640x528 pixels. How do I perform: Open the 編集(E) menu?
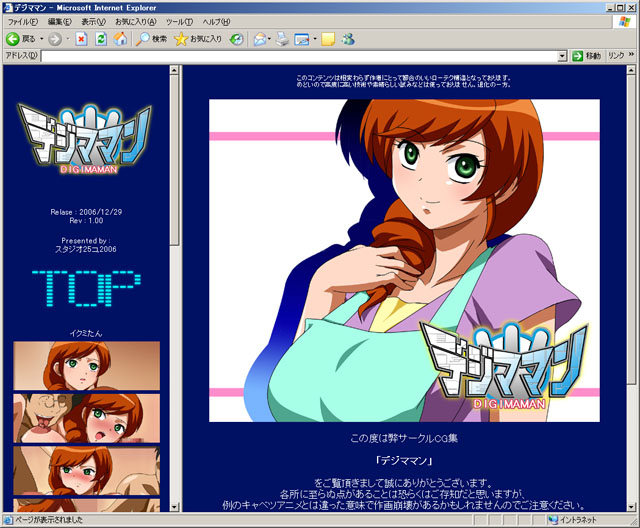(60, 22)
